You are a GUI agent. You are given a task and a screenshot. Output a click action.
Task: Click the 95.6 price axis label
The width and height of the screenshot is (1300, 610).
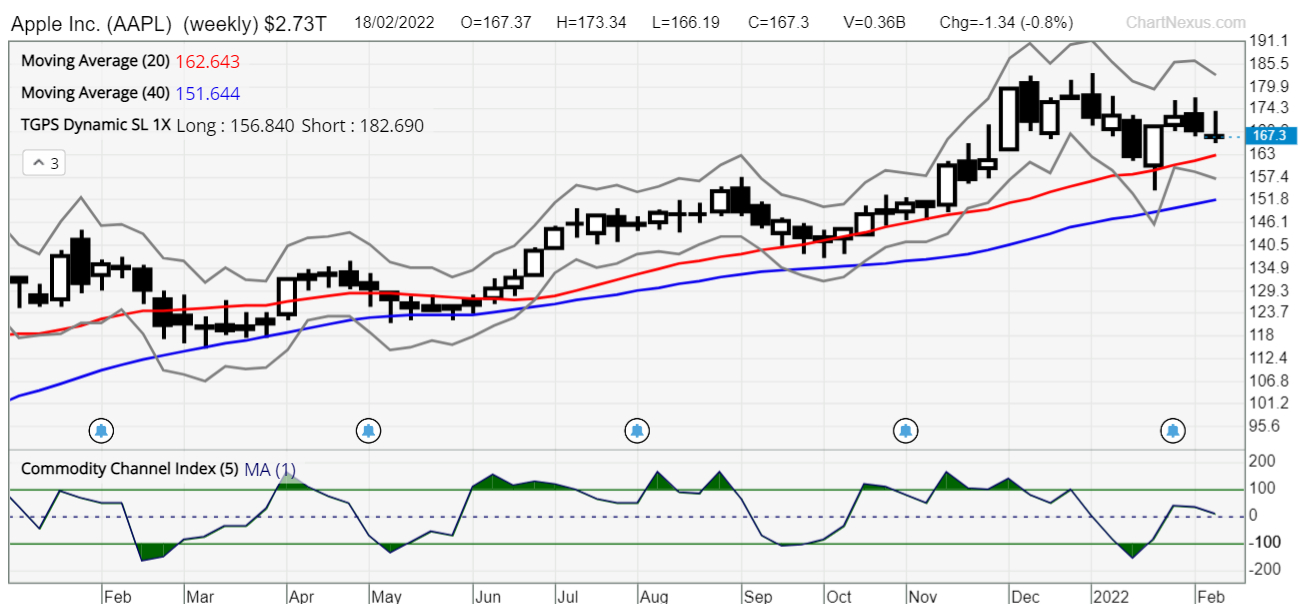tap(1265, 426)
